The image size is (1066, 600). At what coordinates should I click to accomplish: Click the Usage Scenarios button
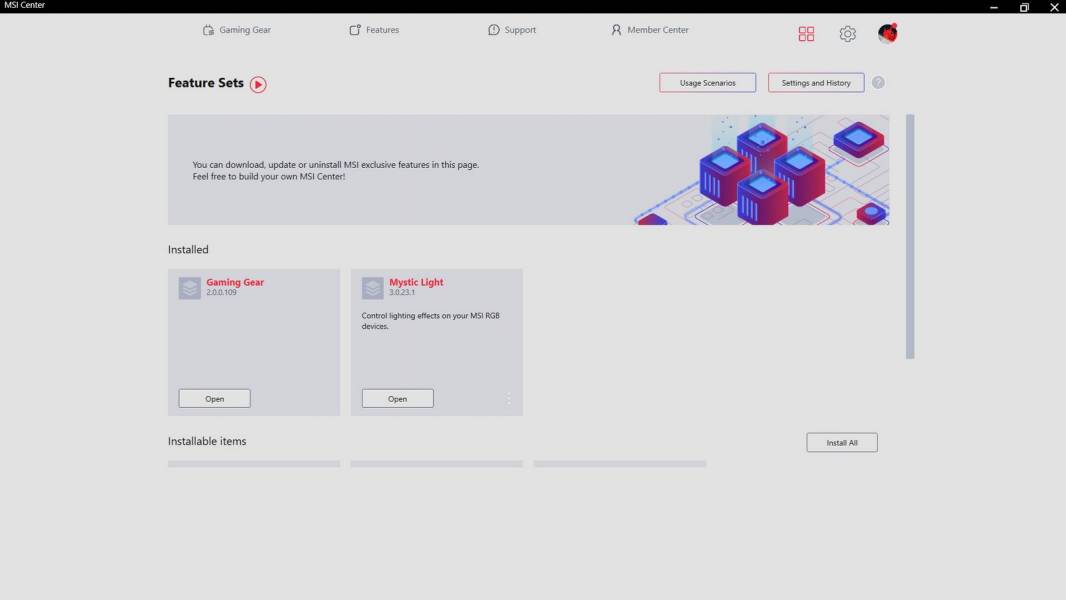tap(707, 83)
